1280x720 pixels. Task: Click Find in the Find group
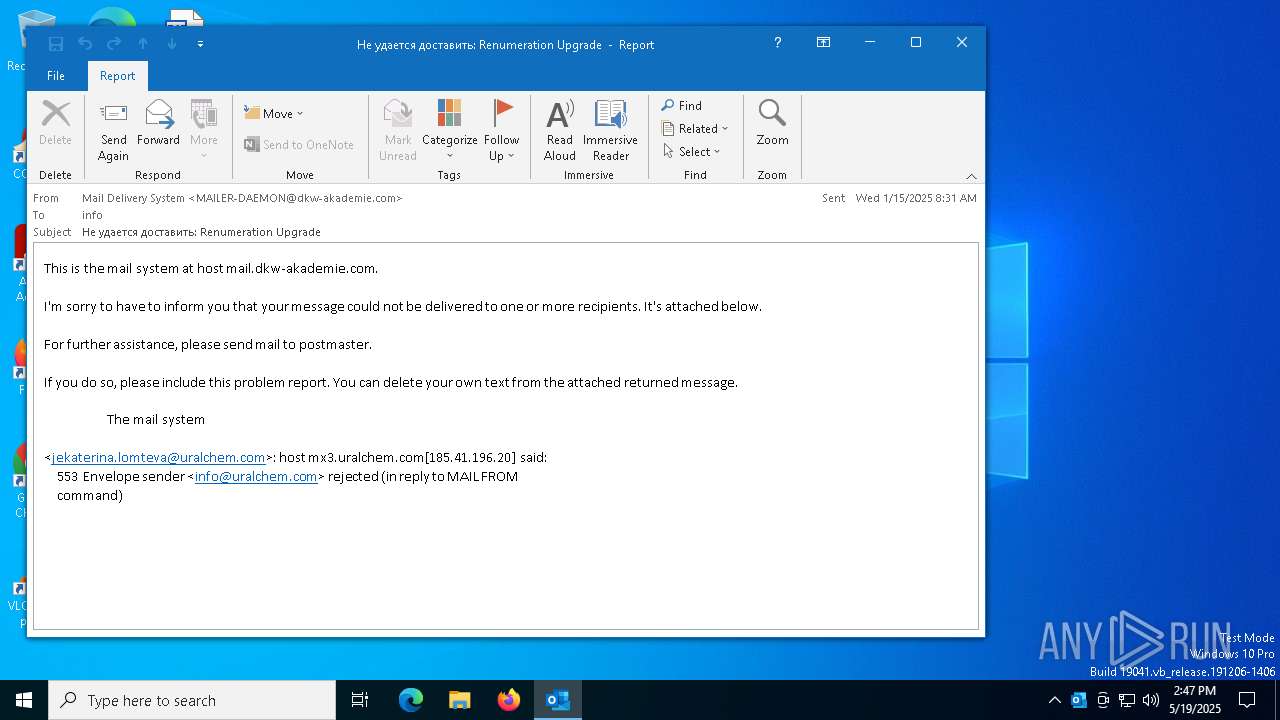pyautogui.click(x=682, y=106)
